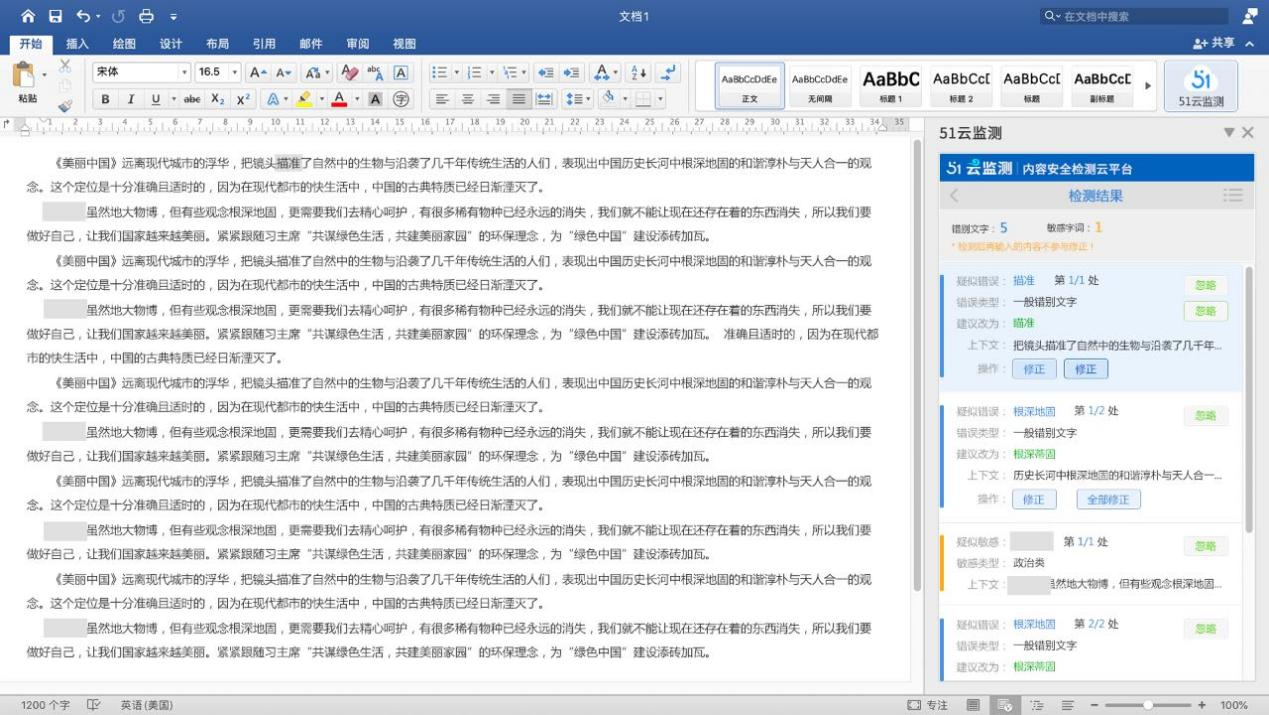Align text left

[441, 99]
